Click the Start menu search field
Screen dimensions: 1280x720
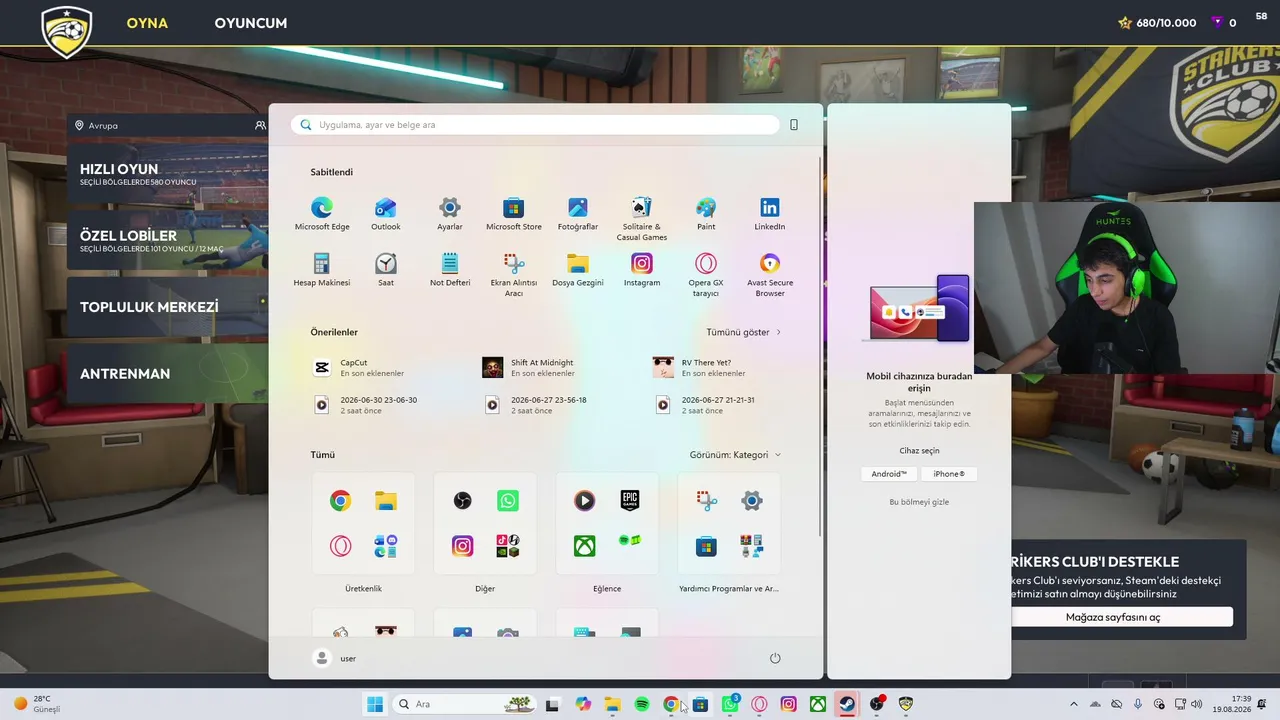[535, 125]
